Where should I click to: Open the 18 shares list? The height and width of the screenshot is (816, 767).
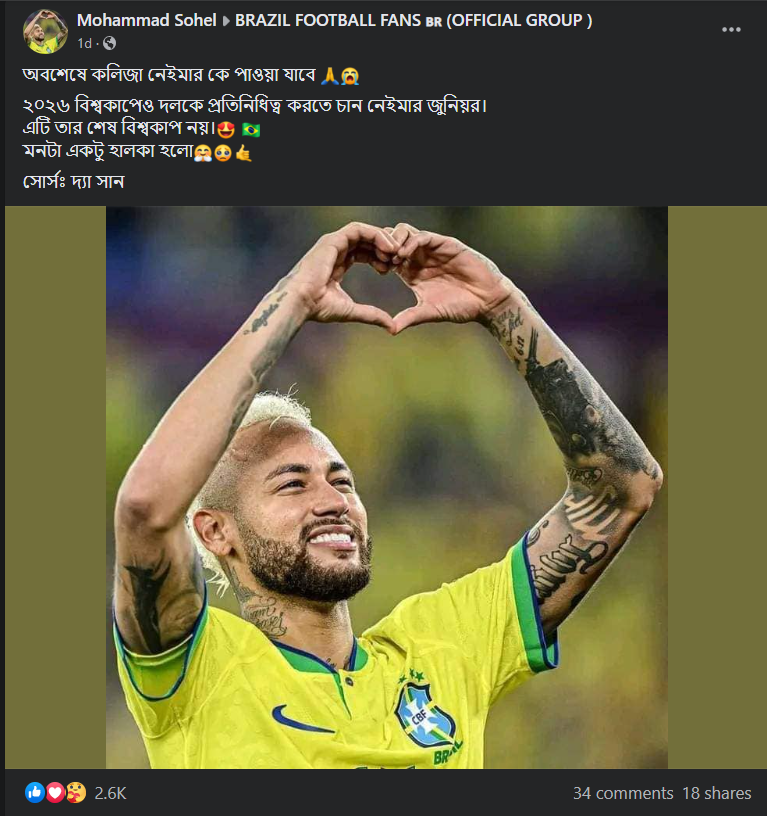[x=716, y=793]
